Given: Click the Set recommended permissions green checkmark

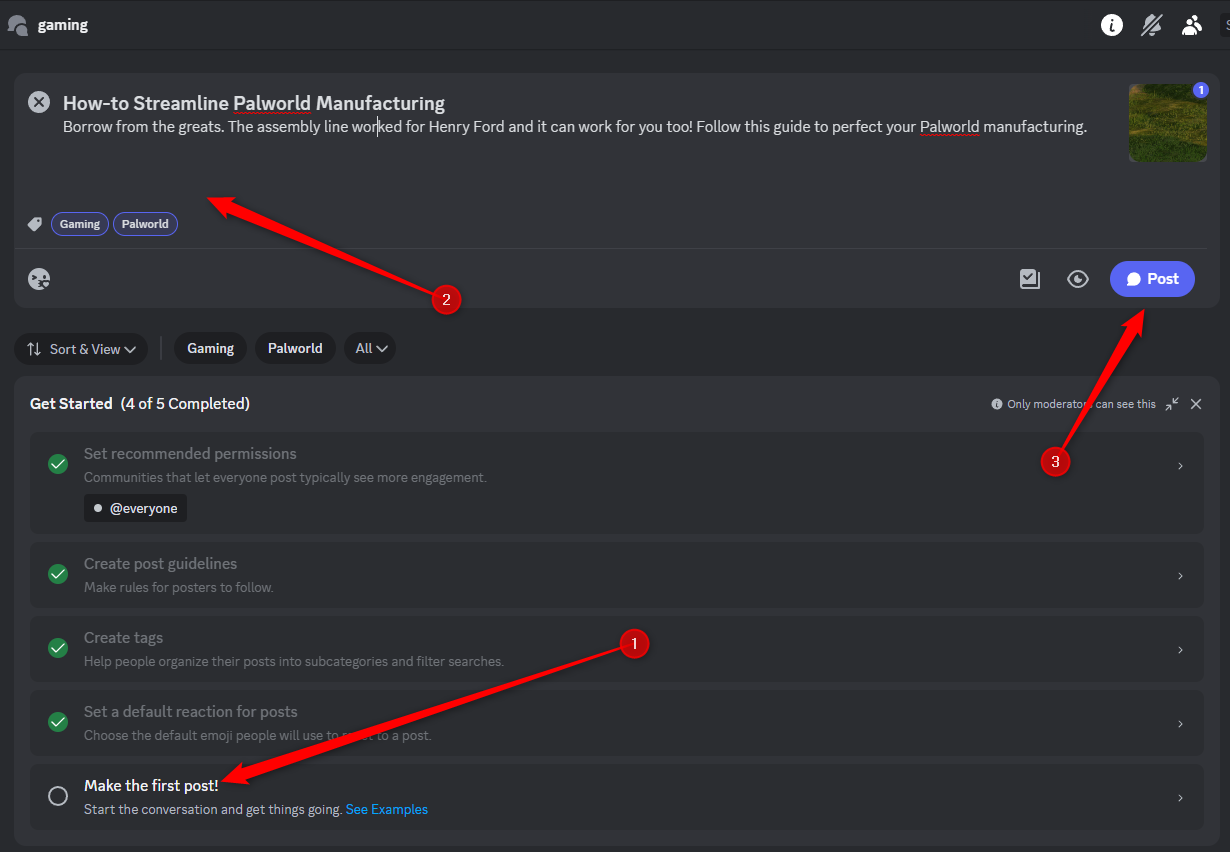Looking at the screenshot, I should pyautogui.click(x=57, y=464).
